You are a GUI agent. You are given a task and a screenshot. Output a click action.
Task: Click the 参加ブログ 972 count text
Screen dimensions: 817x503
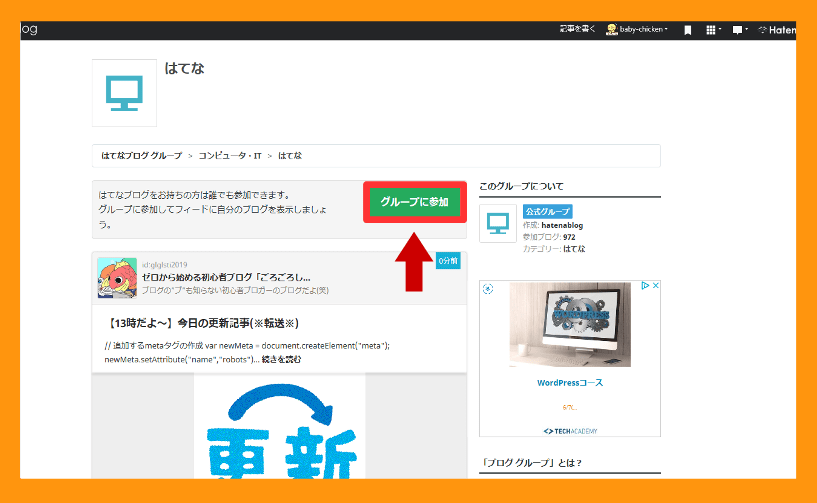pos(549,237)
